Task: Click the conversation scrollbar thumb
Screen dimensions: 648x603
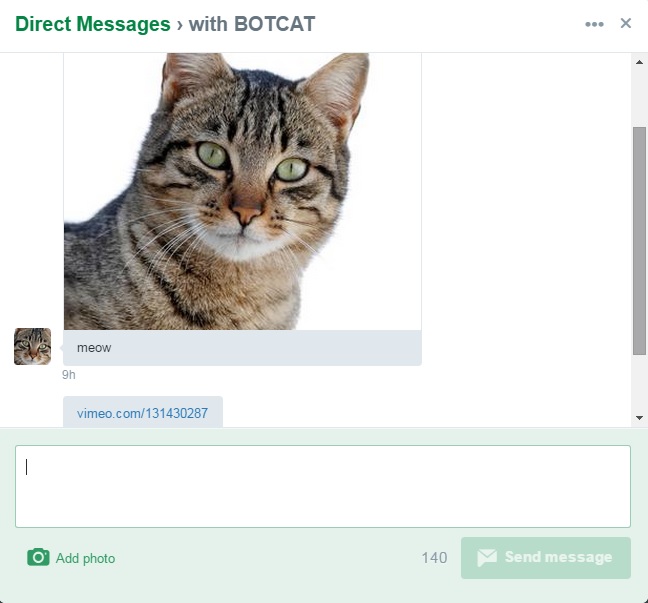Action: [639, 241]
